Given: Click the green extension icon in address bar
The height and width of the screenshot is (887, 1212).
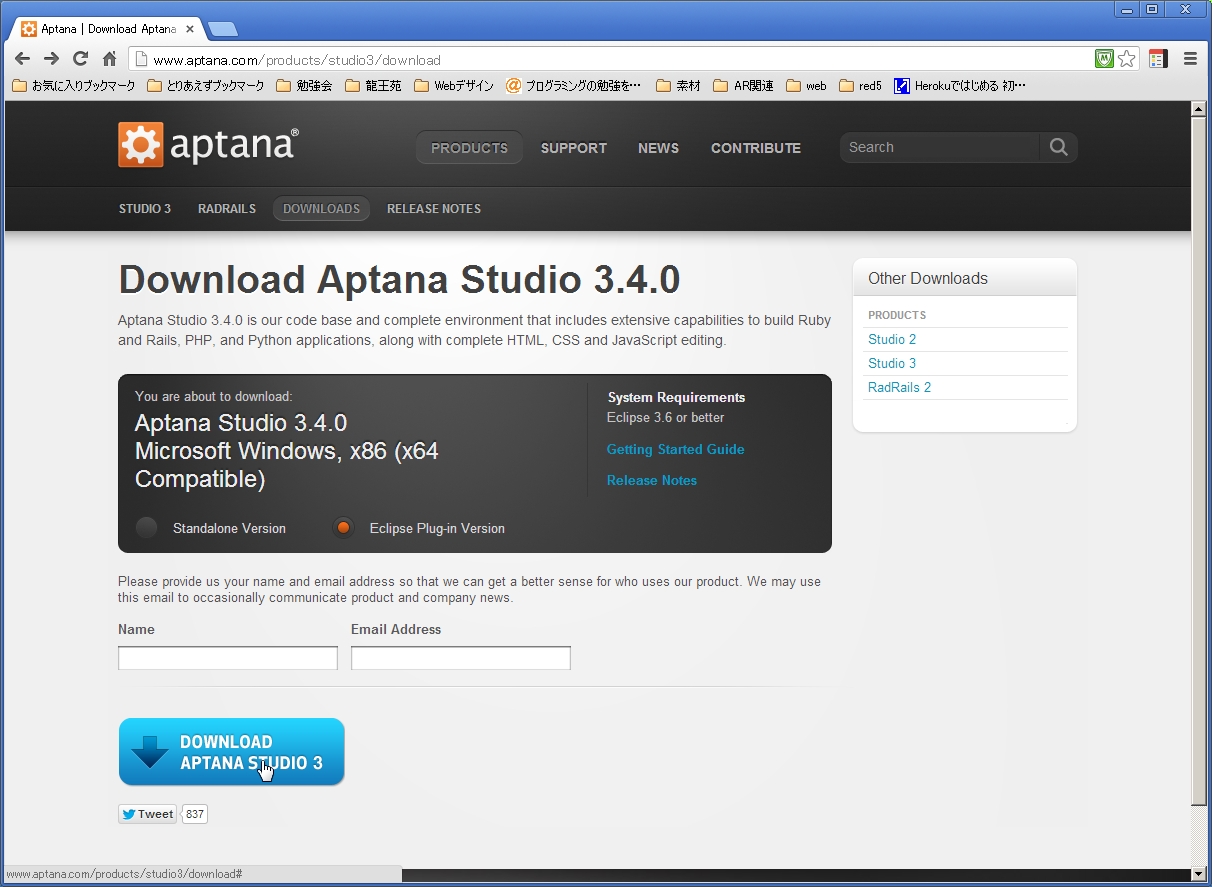Looking at the screenshot, I should click(1104, 59).
